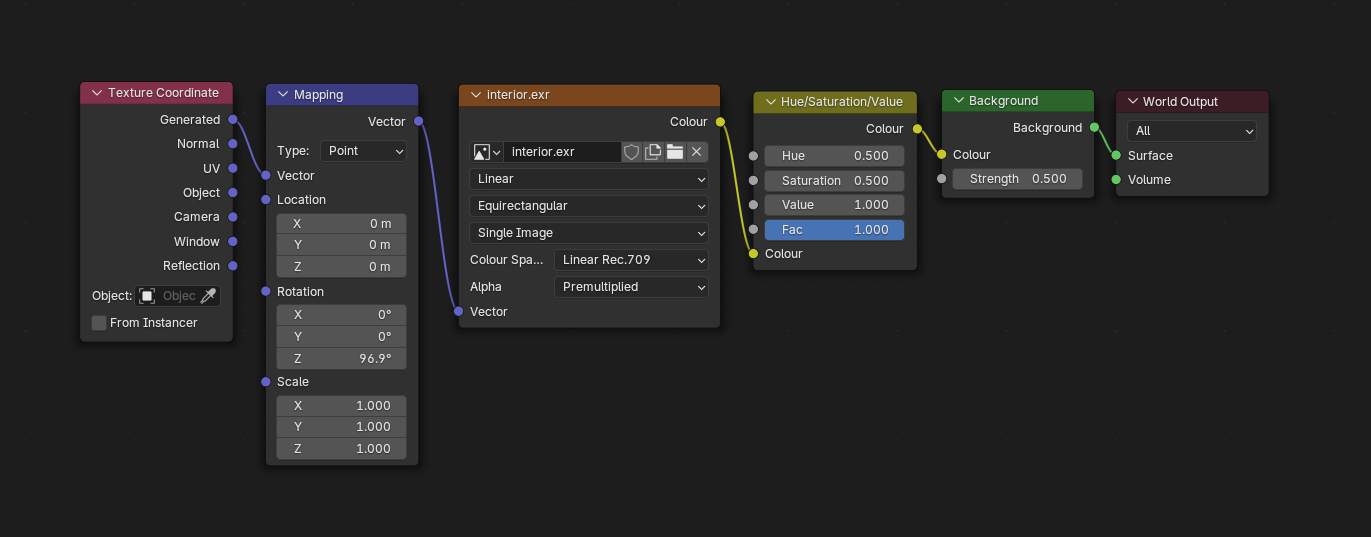Image resolution: width=1371 pixels, height=537 pixels.
Task: Click the Rotation Z 96.9° field
Action: (x=341, y=359)
